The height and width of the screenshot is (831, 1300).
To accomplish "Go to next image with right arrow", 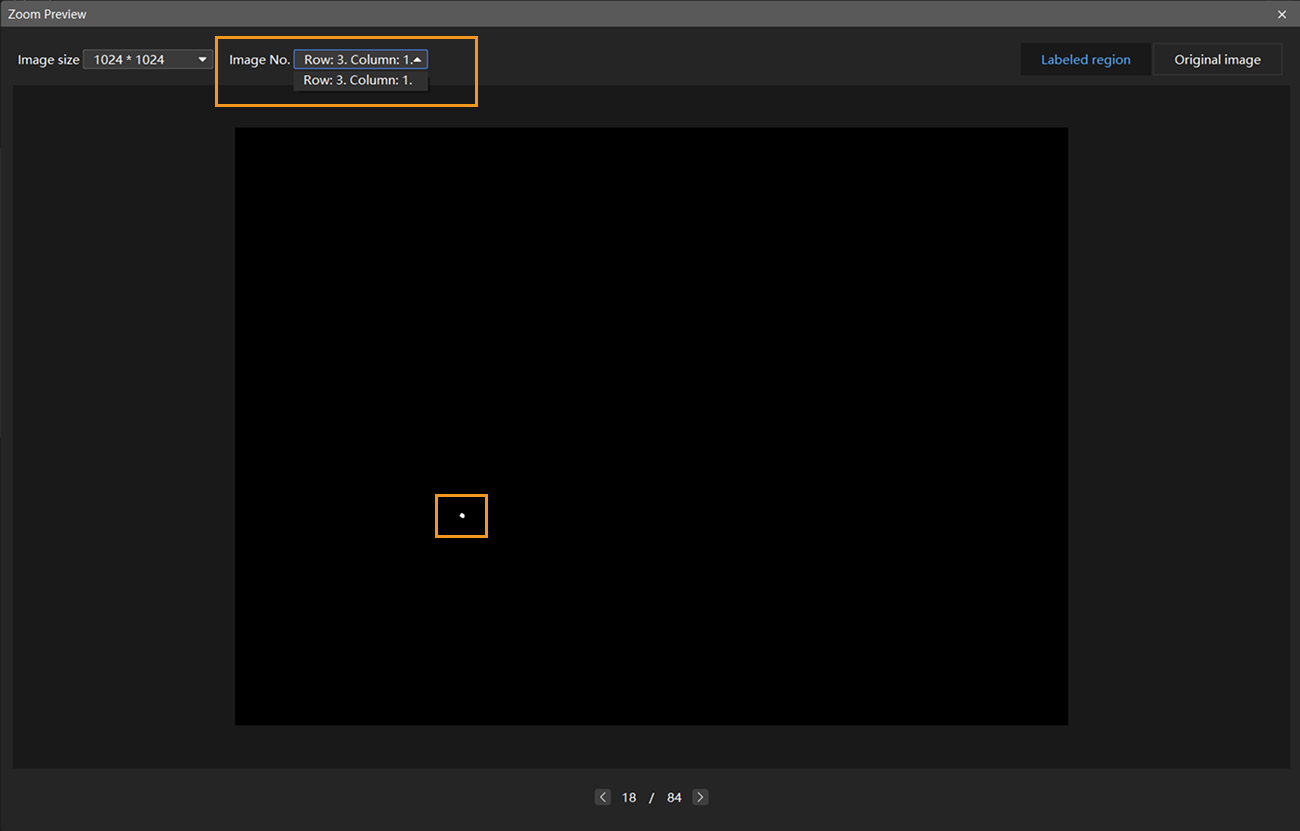I will tap(700, 797).
